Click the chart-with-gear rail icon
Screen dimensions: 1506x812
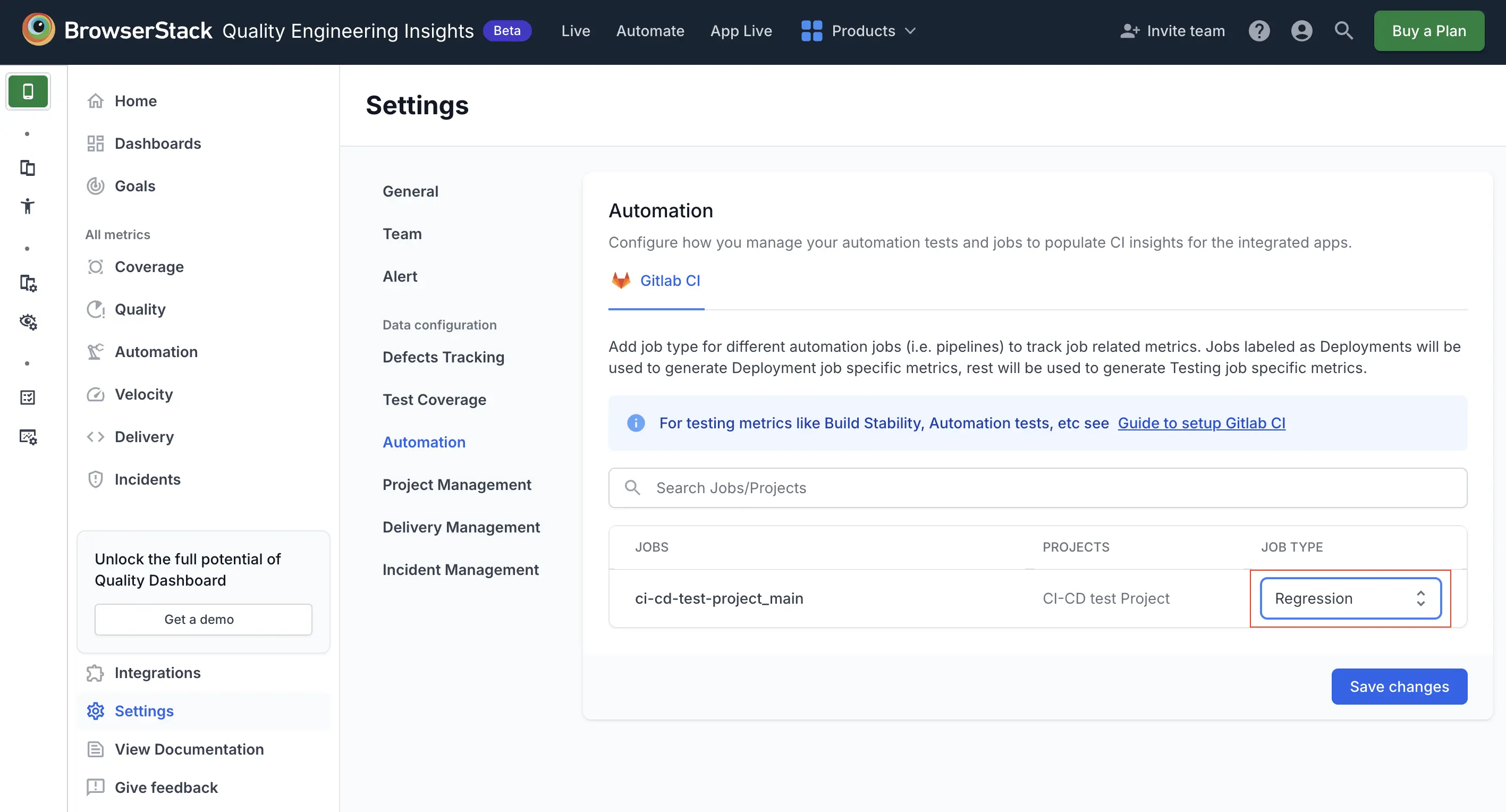coord(28,436)
